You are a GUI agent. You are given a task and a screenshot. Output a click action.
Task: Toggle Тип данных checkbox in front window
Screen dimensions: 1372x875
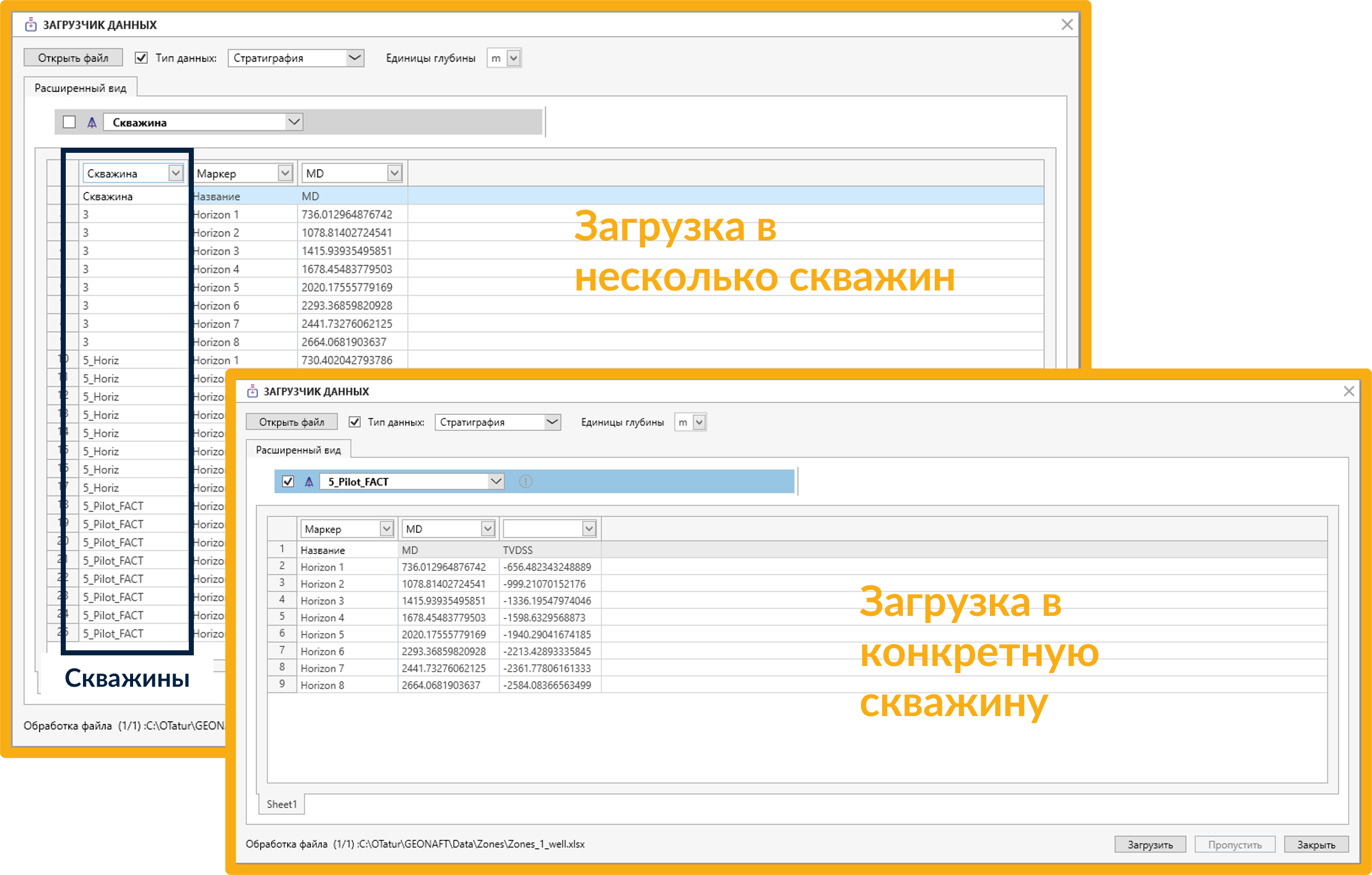click(x=354, y=422)
